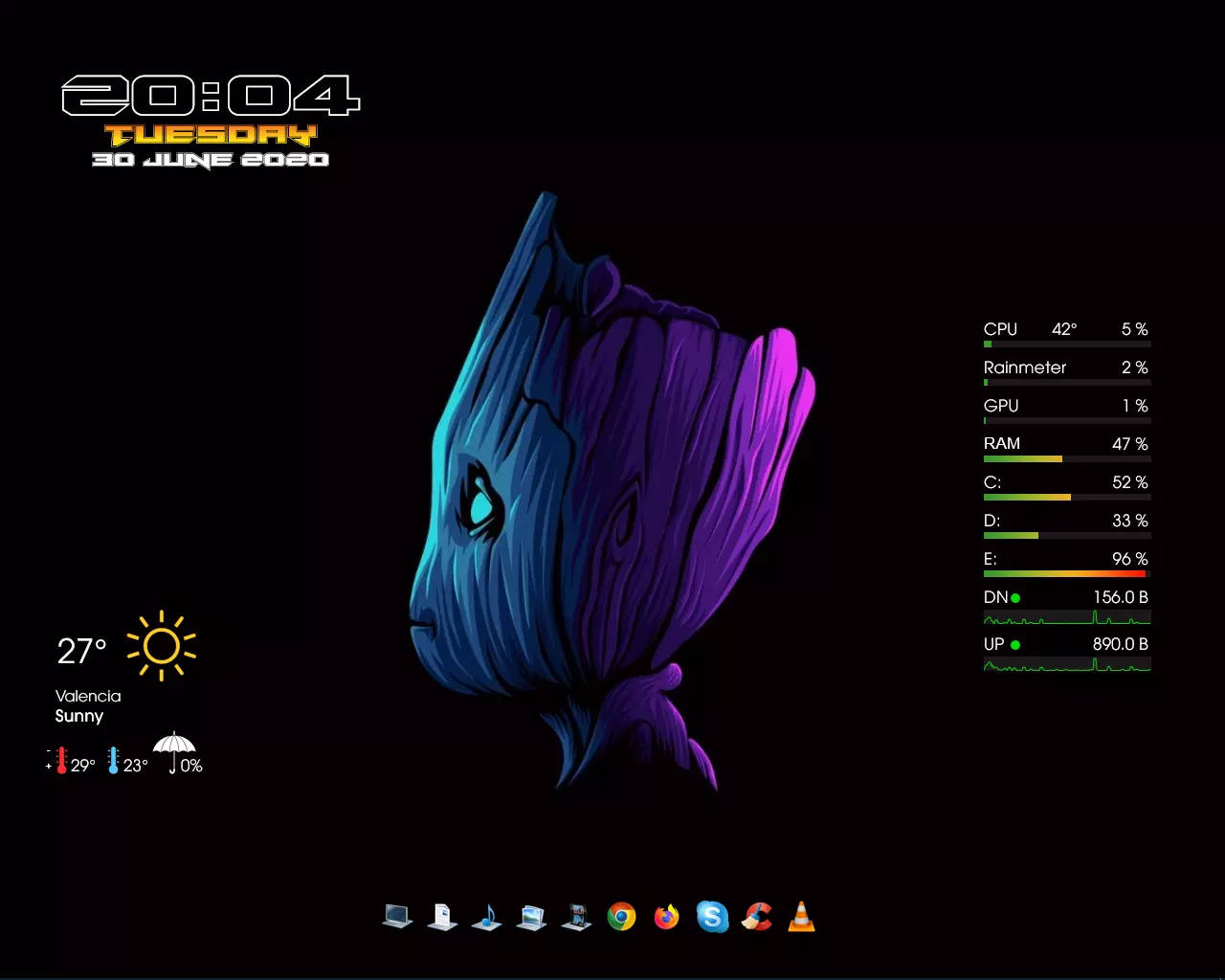Click the 47 % RAM value
The width and height of the screenshot is (1225, 980).
click(x=1130, y=444)
